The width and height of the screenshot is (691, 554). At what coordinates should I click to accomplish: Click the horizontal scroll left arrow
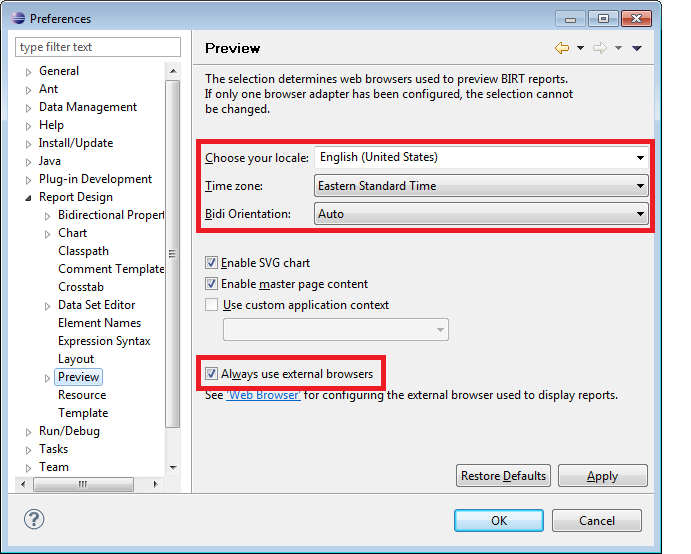pos(23,484)
